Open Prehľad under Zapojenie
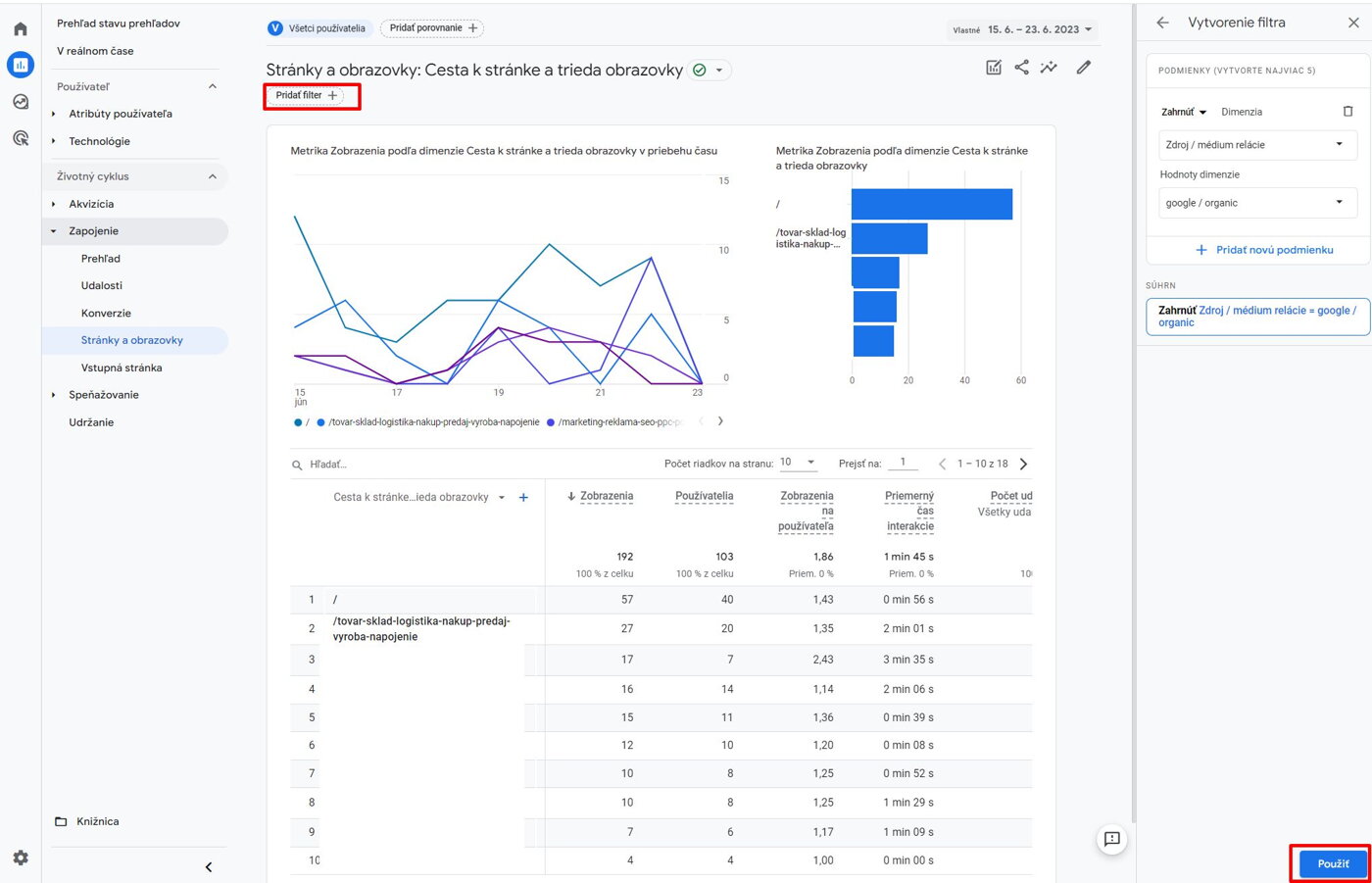This screenshot has width=1372, height=883. pos(101,259)
